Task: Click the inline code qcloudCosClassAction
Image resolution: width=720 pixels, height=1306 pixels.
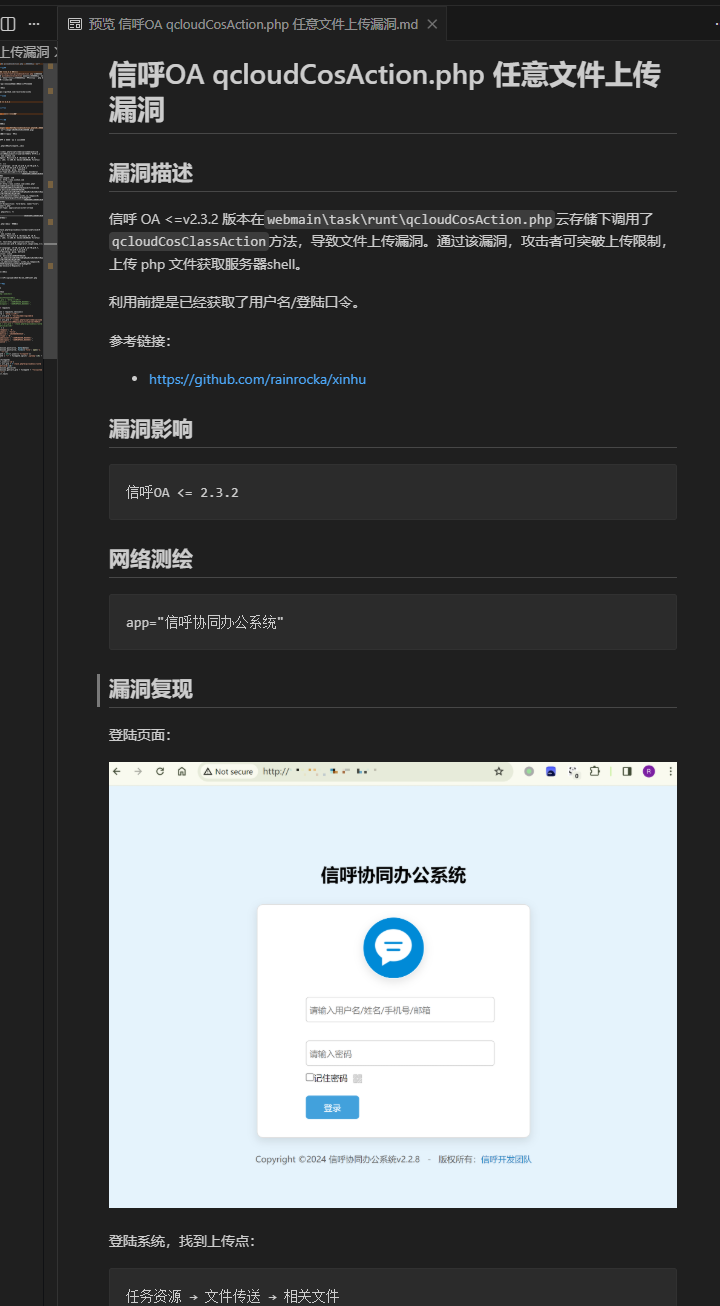Action: 189,241
